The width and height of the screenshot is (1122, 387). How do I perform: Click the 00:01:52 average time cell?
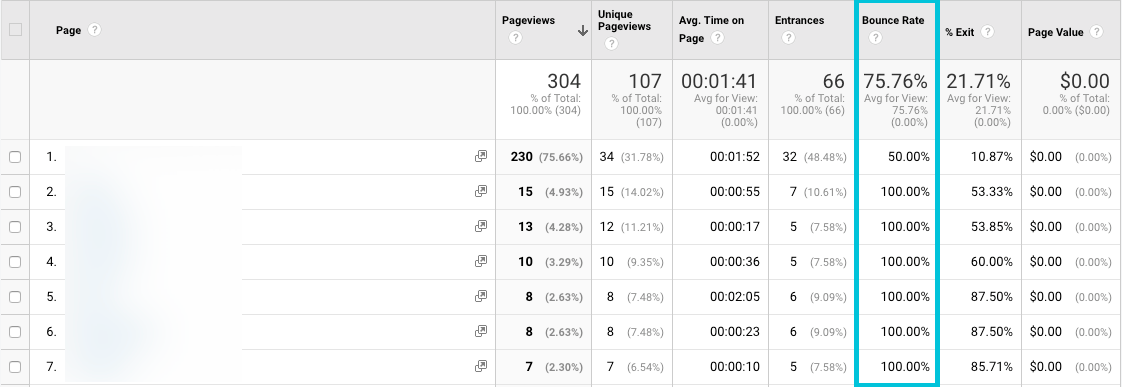pos(735,157)
